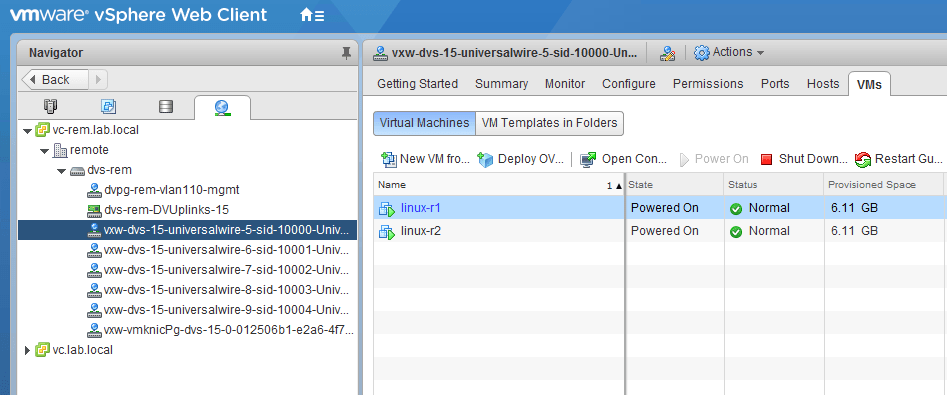Select the dvs-rem distributed switch
The height and width of the screenshot is (395, 947).
click(109, 170)
